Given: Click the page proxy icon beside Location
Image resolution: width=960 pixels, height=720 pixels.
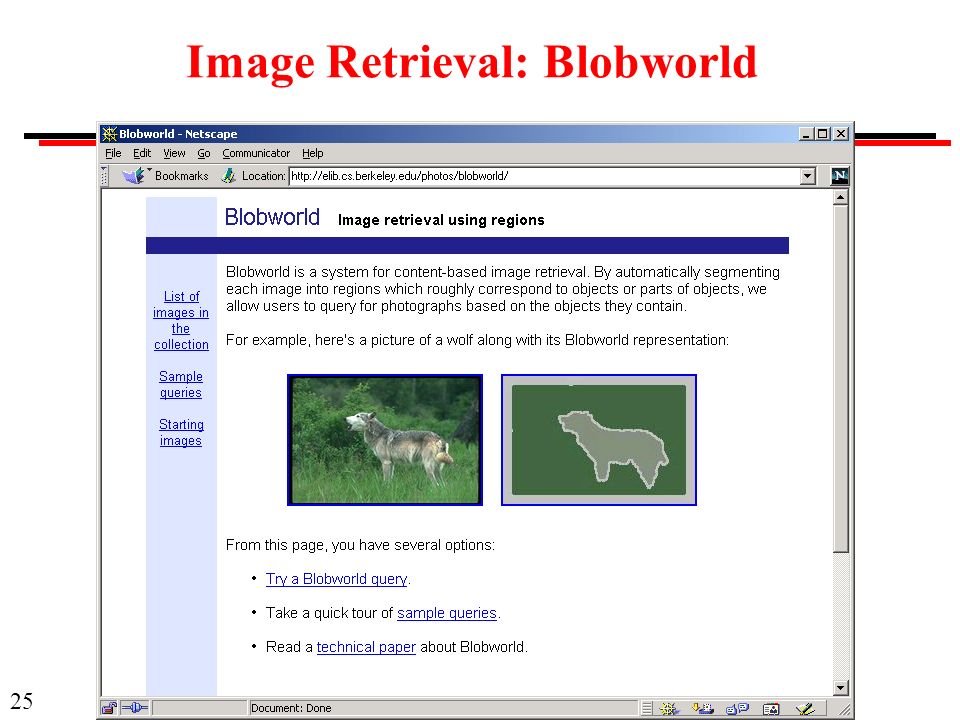Looking at the screenshot, I should (x=228, y=176).
